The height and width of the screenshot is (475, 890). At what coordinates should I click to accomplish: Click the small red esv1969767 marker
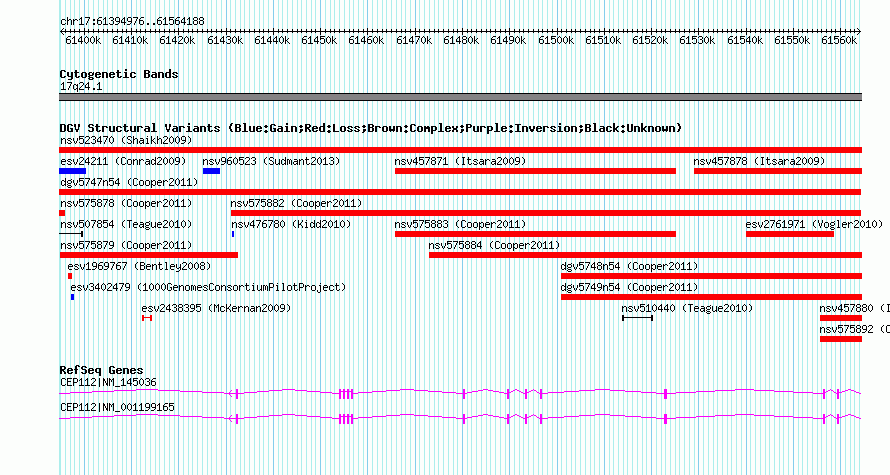pyautogui.click(x=70, y=276)
